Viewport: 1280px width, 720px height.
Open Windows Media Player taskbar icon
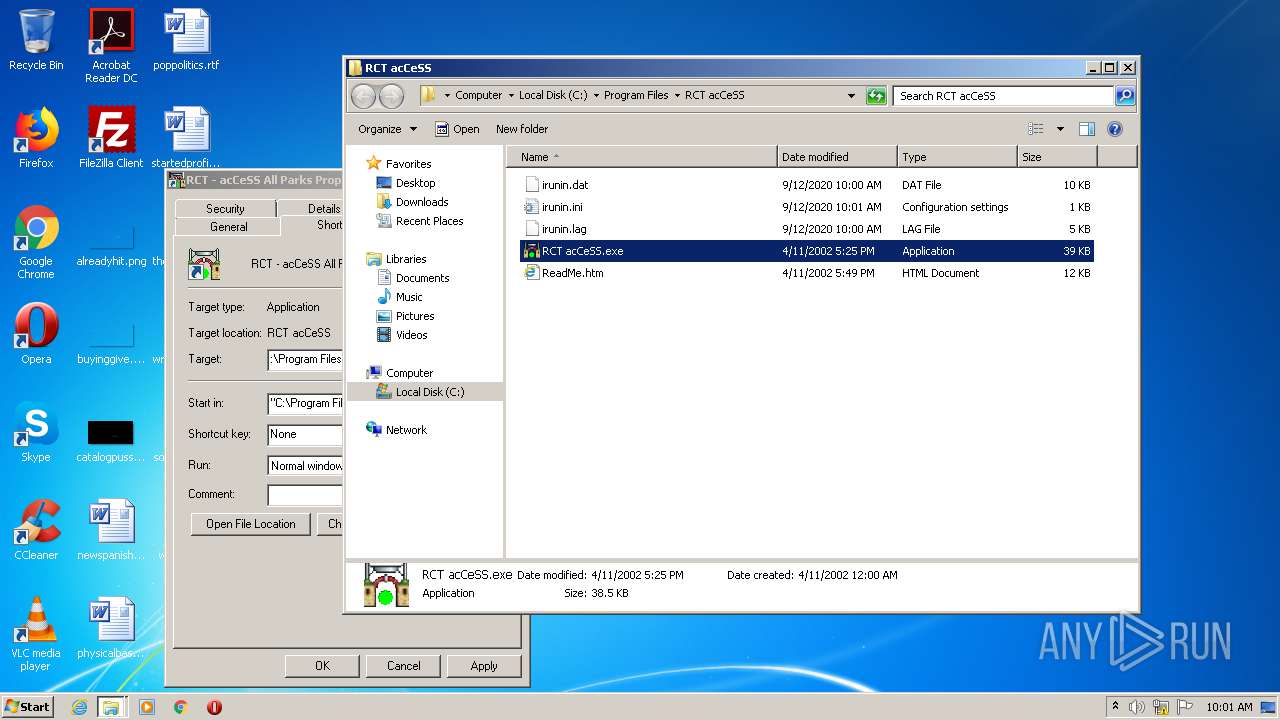[x=147, y=707]
